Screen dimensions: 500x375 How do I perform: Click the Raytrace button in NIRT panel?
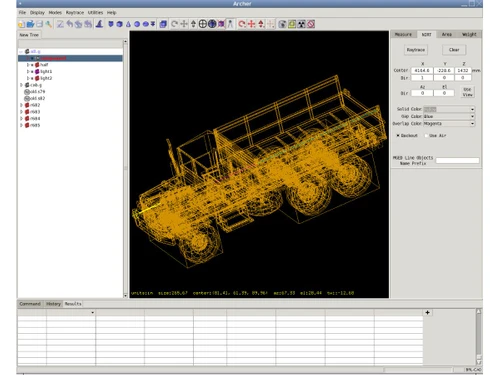tap(416, 50)
